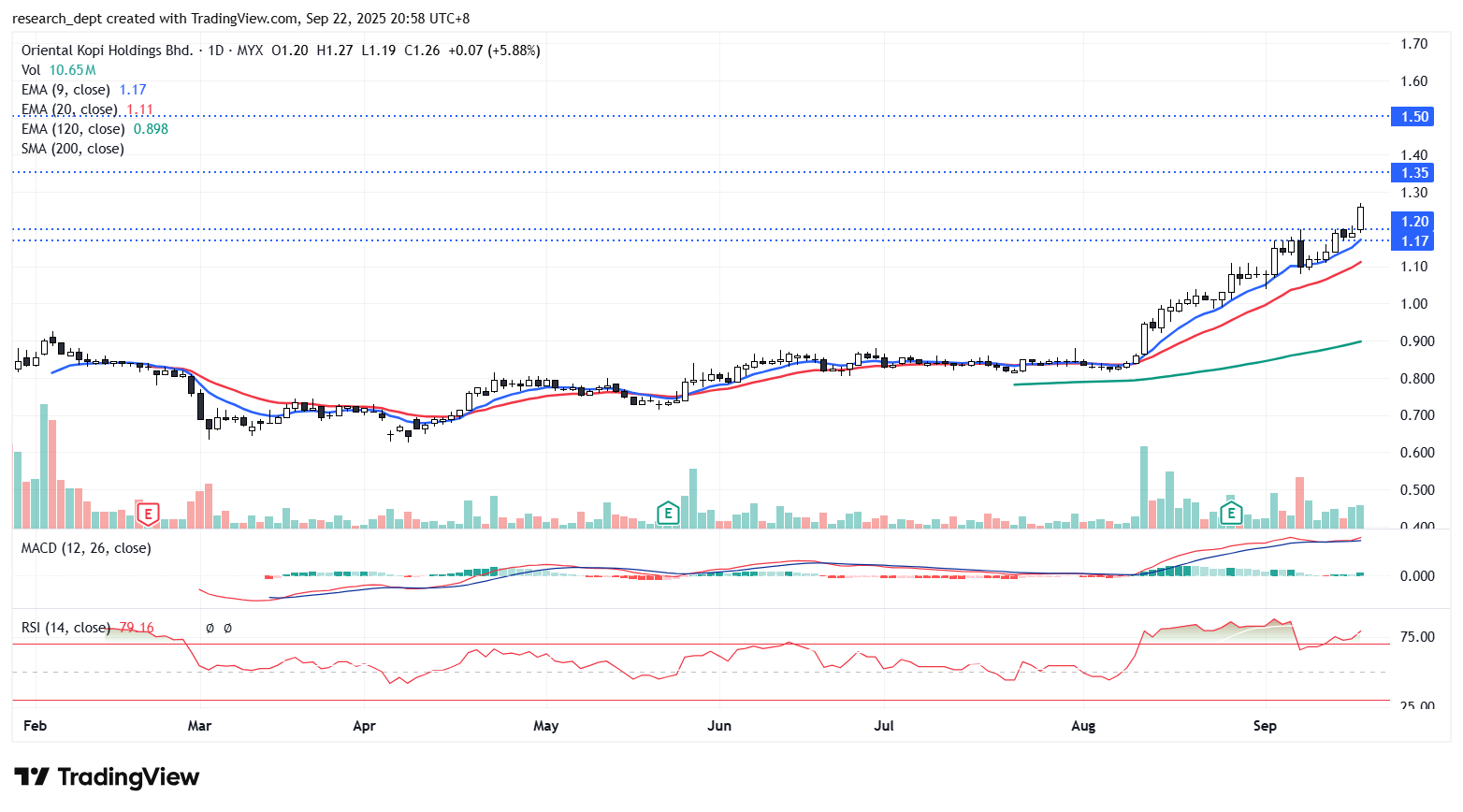Toggle the SMA (200, close) indicator legend
Image resolution: width=1463 pixels, height=812 pixels.
(x=73, y=149)
